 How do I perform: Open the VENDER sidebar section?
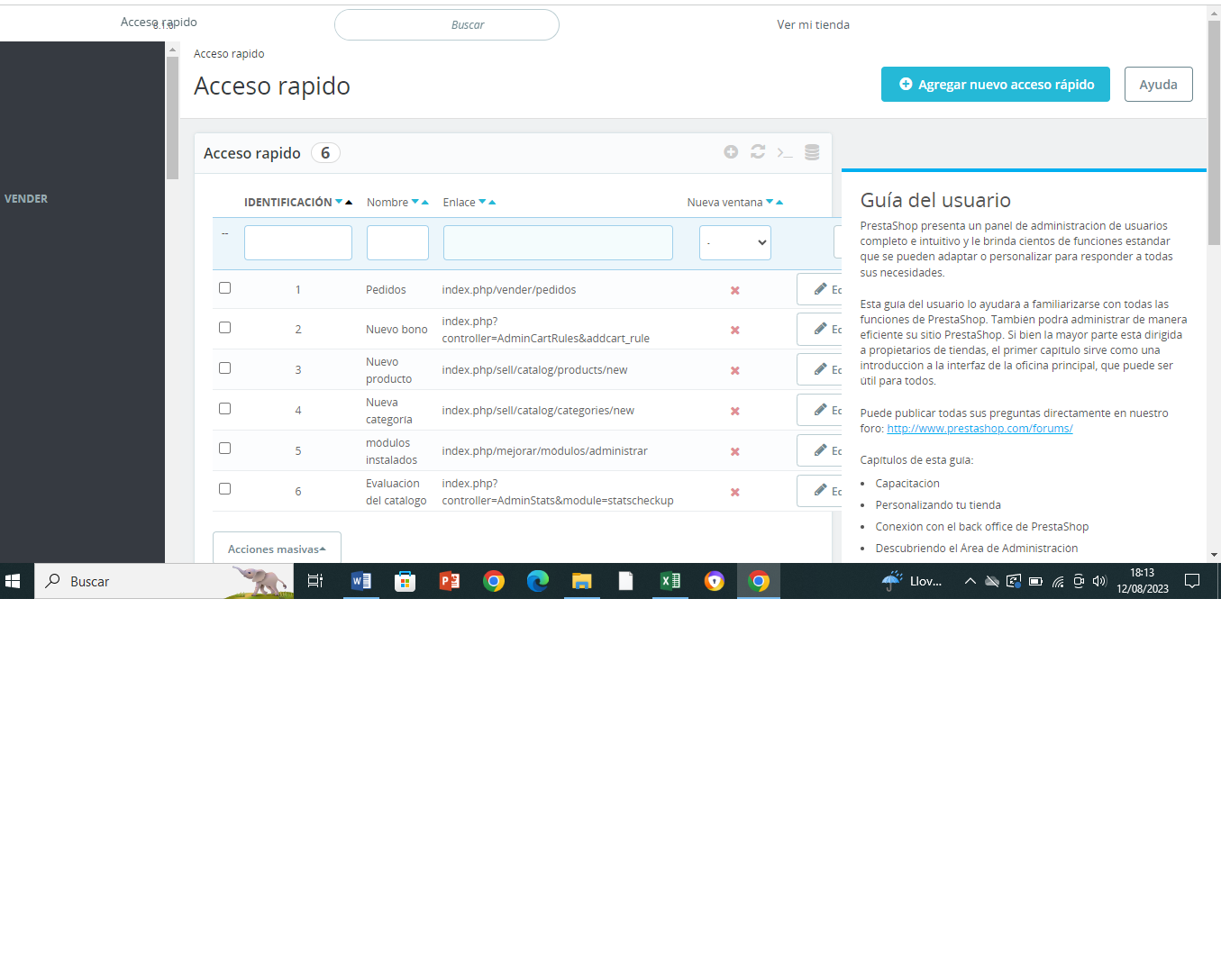[x=26, y=199]
